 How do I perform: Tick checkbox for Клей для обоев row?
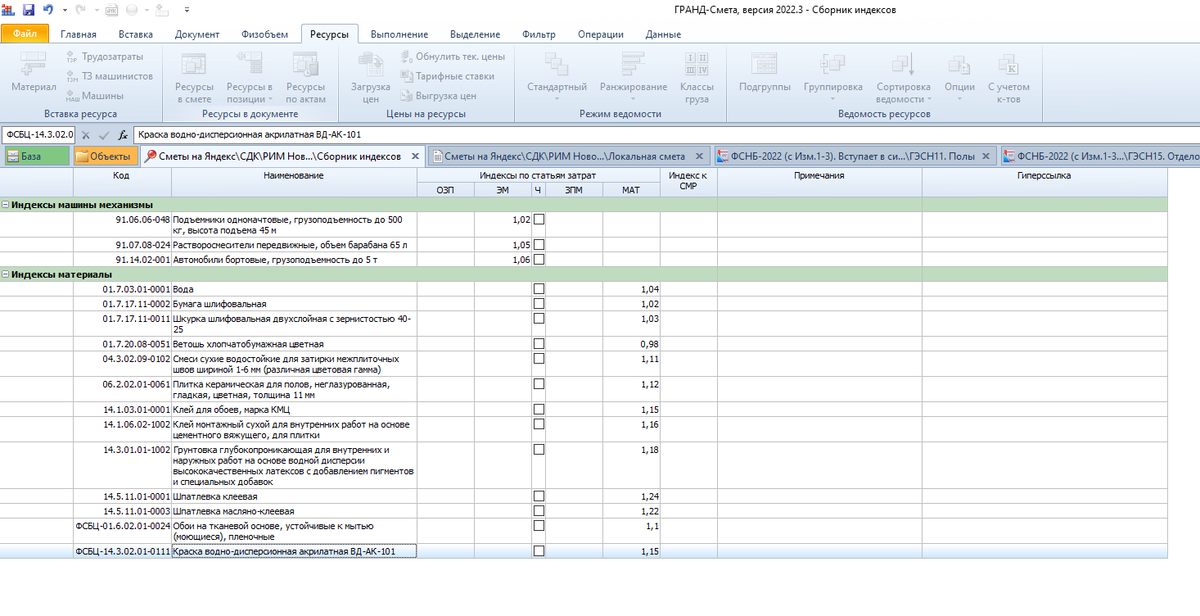click(539, 410)
